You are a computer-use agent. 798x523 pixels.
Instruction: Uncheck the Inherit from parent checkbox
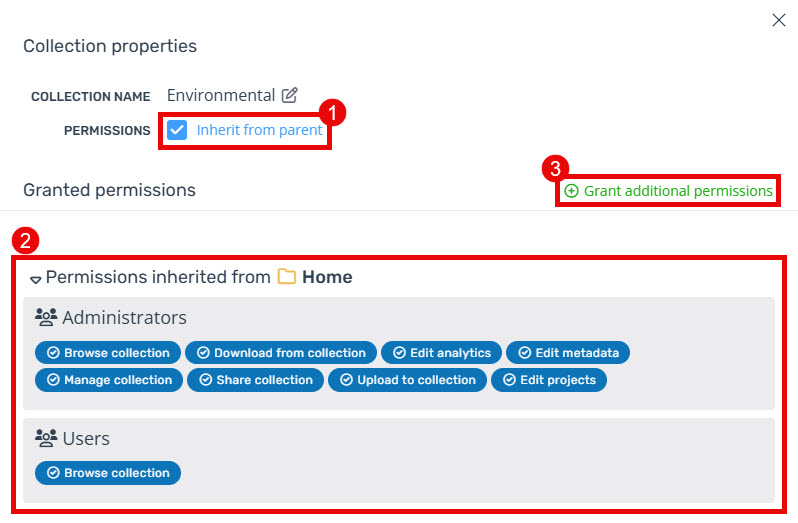(177, 130)
